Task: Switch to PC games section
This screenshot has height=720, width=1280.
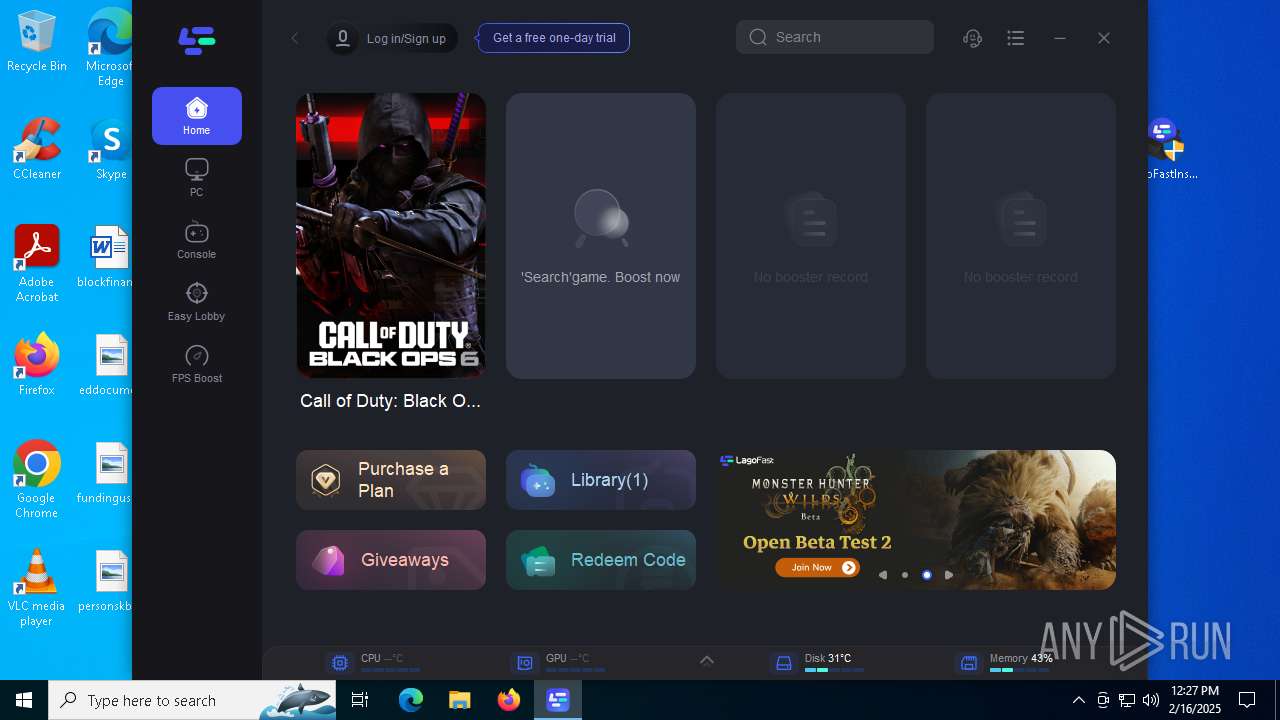Action: point(197,178)
